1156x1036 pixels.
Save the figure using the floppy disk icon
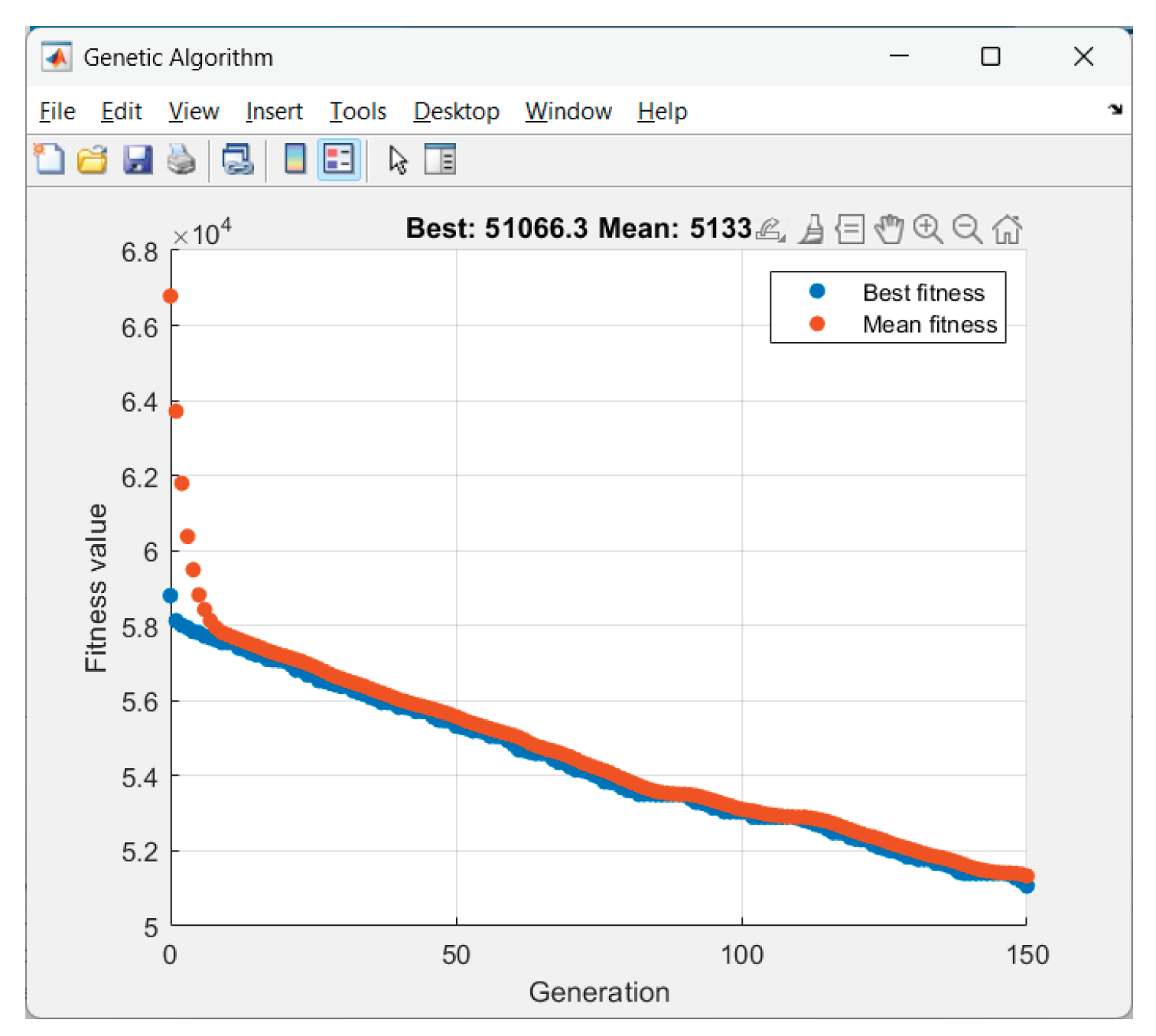click(x=138, y=160)
